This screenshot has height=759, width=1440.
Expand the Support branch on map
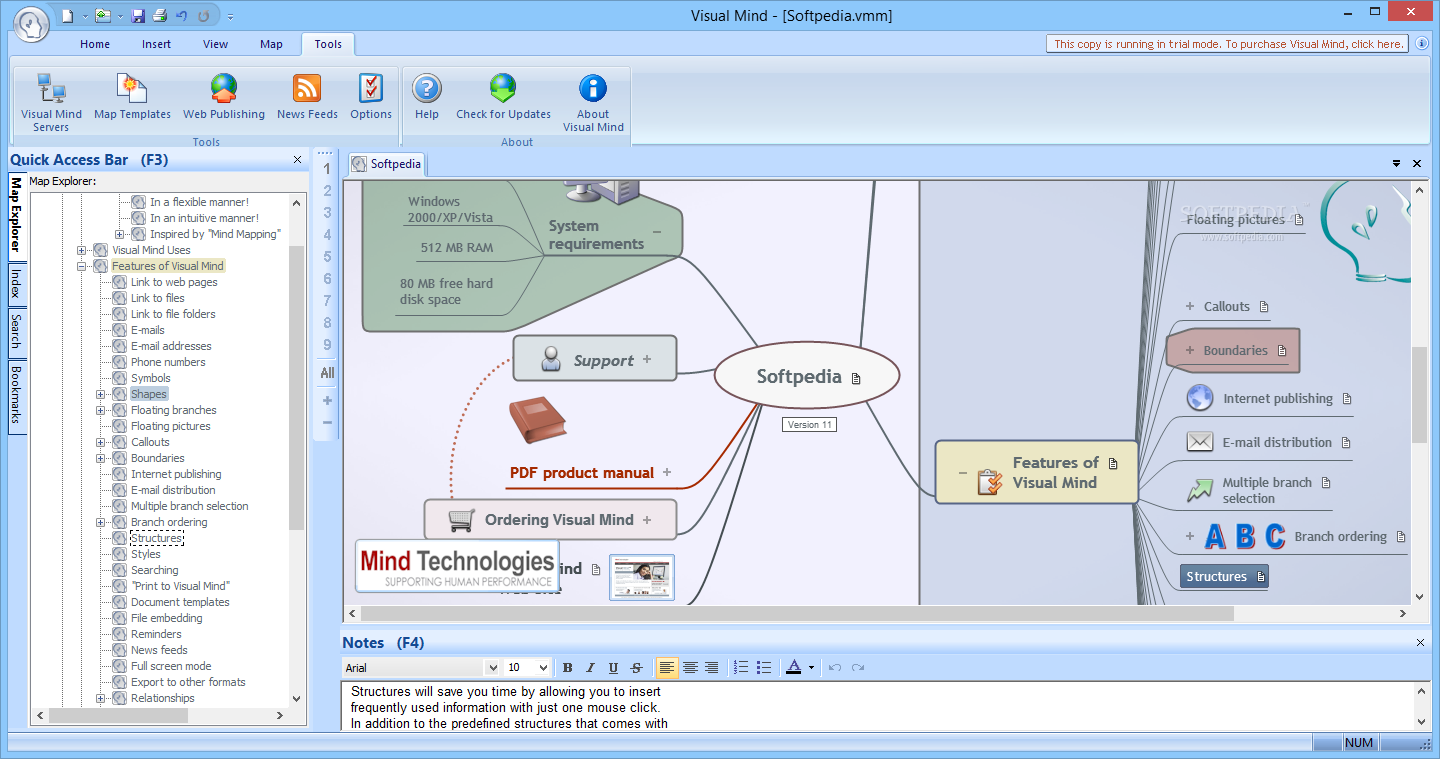(647, 359)
